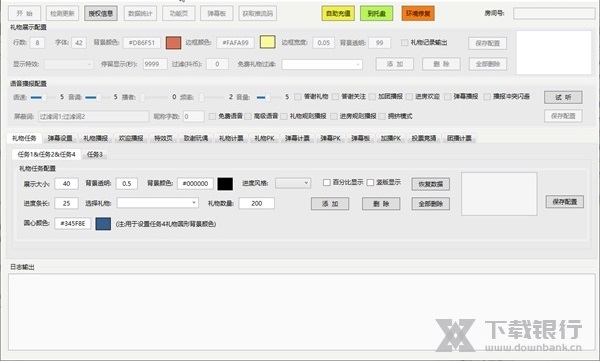This screenshot has height=363, width=600.
Task: Select the 礼物PK tab
Action: [264, 138]
